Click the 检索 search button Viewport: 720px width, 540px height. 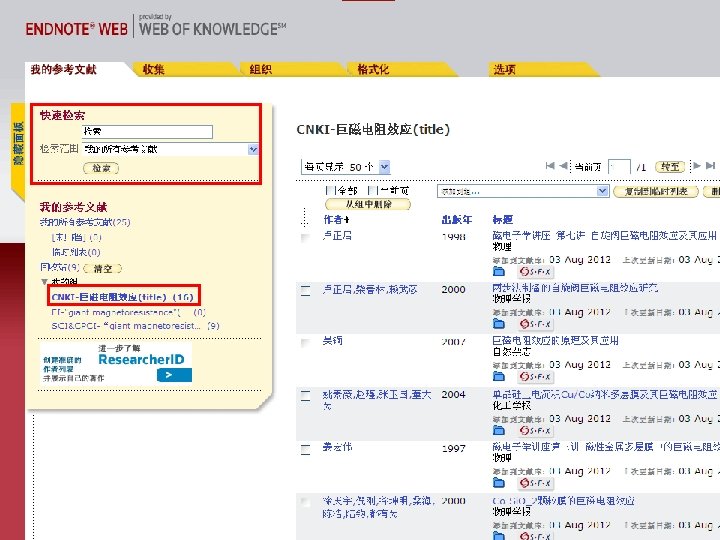click(101, 168)
